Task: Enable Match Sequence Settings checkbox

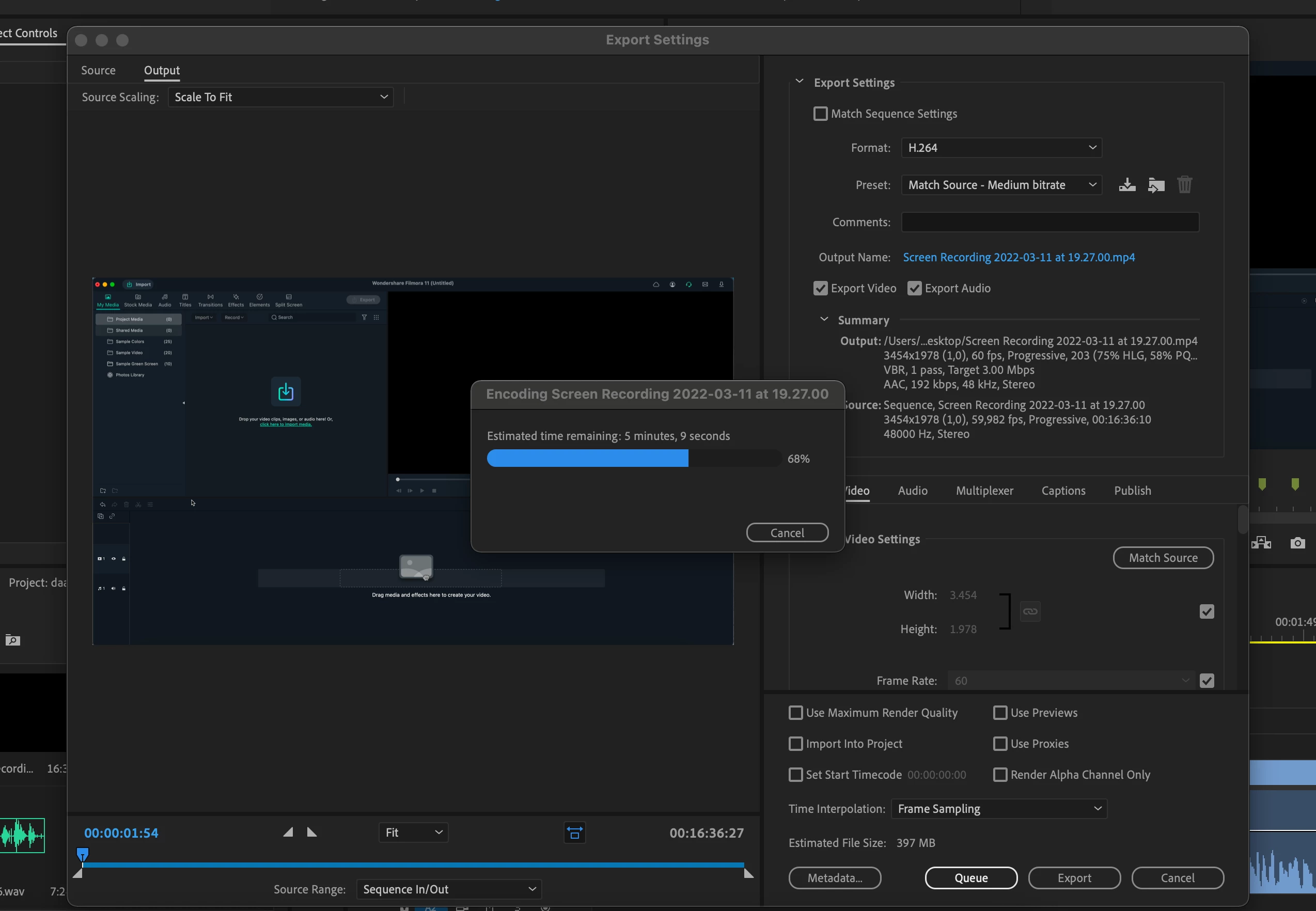Action: click(x=820, y=114)
